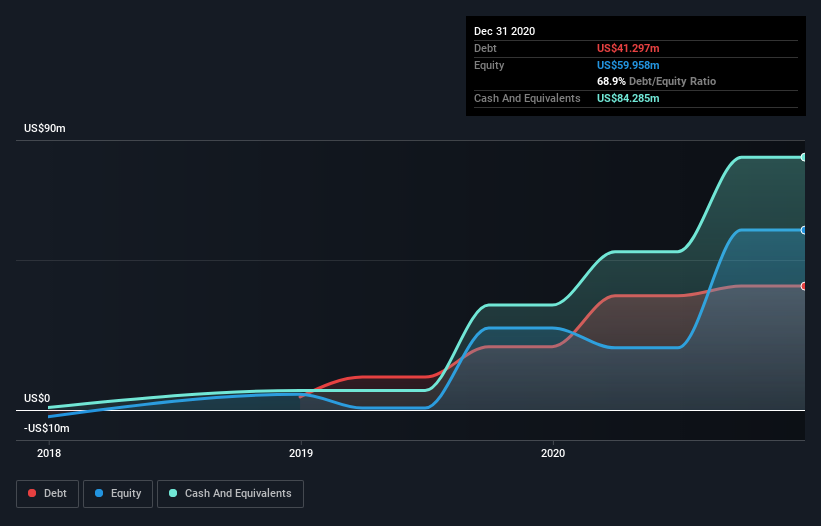The image size is (821, 526).
Task: Toggle the Debt series legend button
Action: coord(48,494)
